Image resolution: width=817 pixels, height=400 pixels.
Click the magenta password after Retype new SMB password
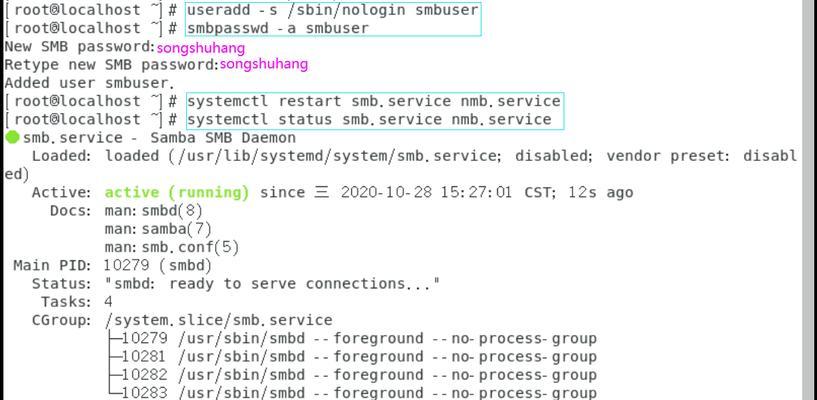(x=264, y=65)
